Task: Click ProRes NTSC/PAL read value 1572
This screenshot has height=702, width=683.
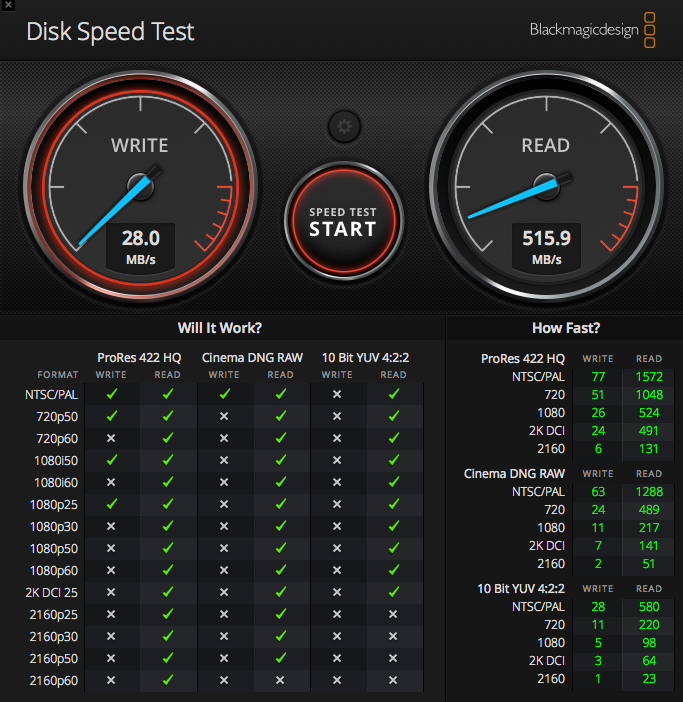Action: (x=649, y=377)
